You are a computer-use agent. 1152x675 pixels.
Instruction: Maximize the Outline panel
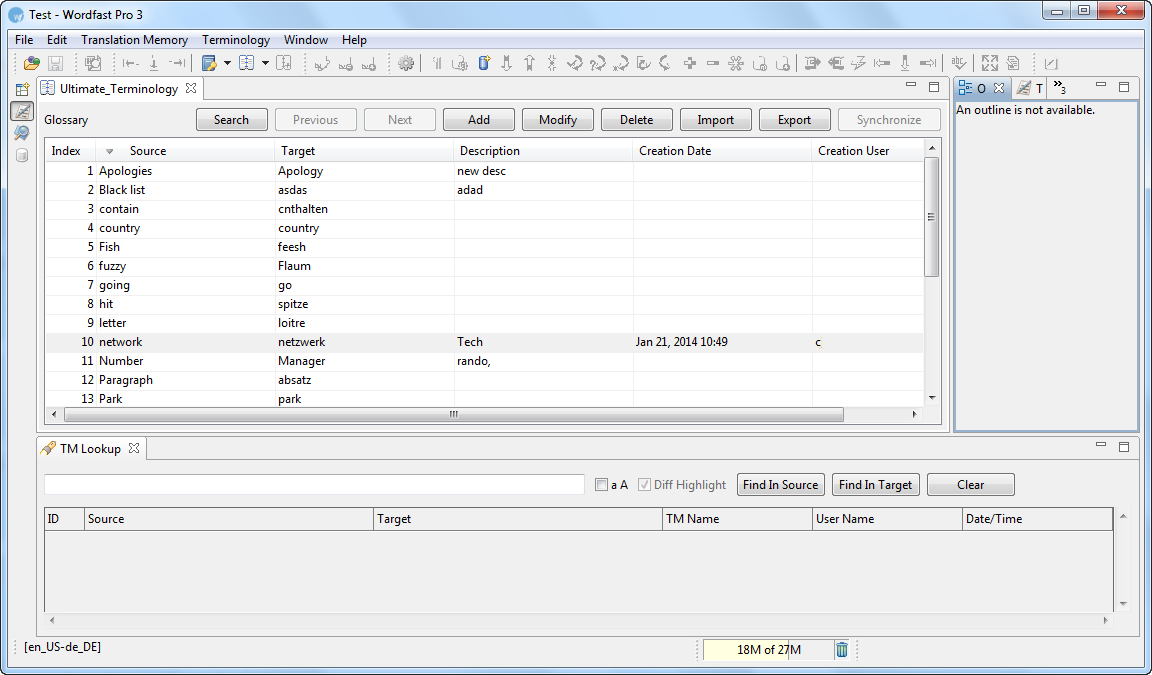click(x=1123, y=87)
